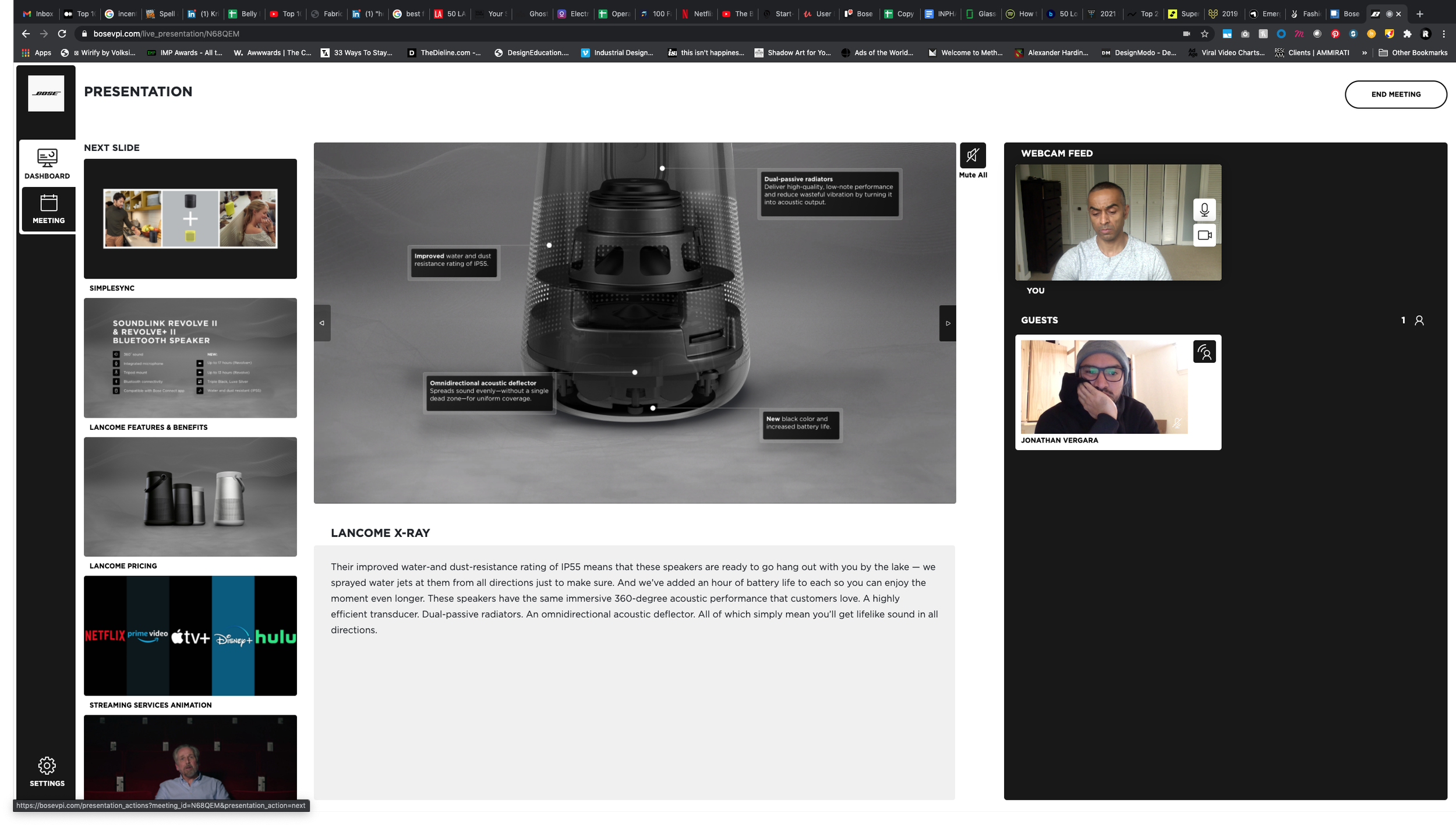Open Chrome extensions puzzle icon
The height and width of the screenshot is (827, 1456).
[1408, 34]
